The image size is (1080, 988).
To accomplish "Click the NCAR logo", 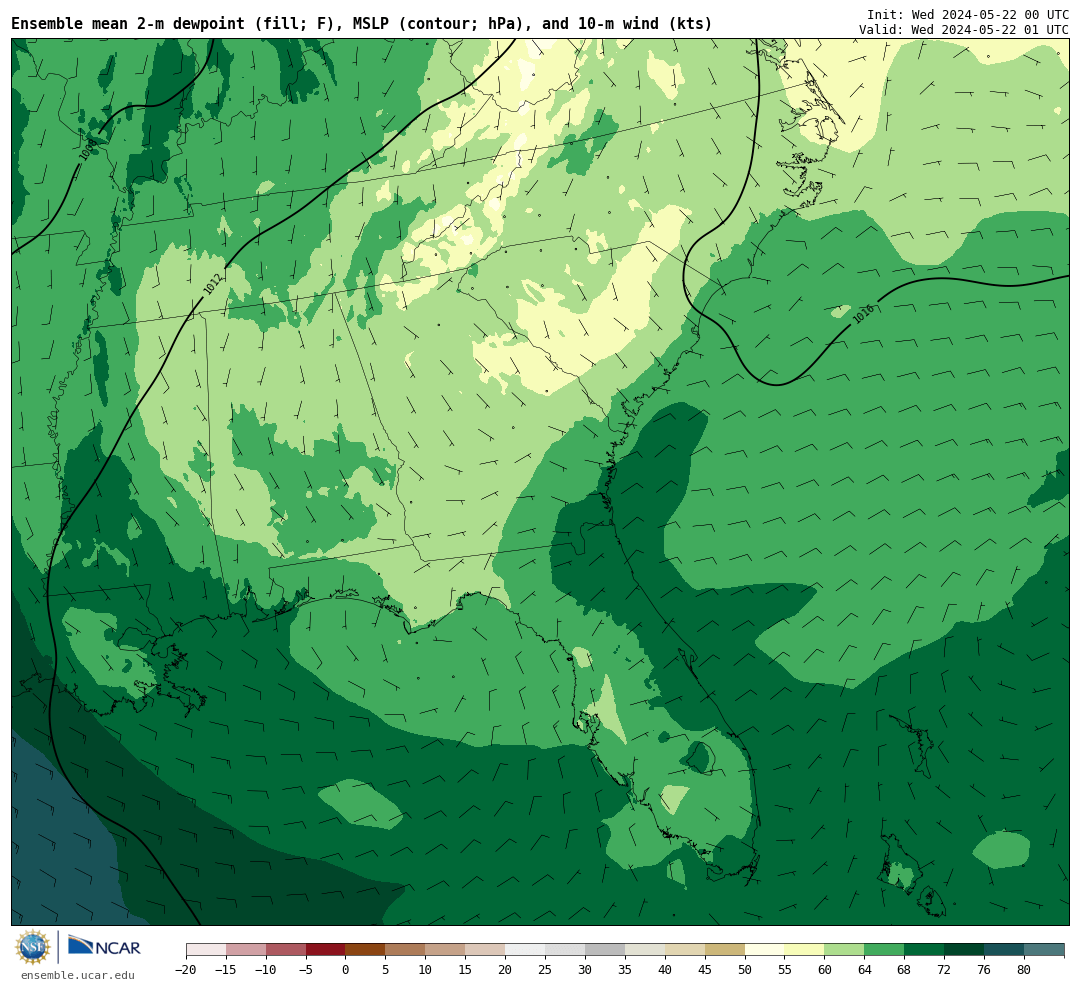I will (104, 946).
